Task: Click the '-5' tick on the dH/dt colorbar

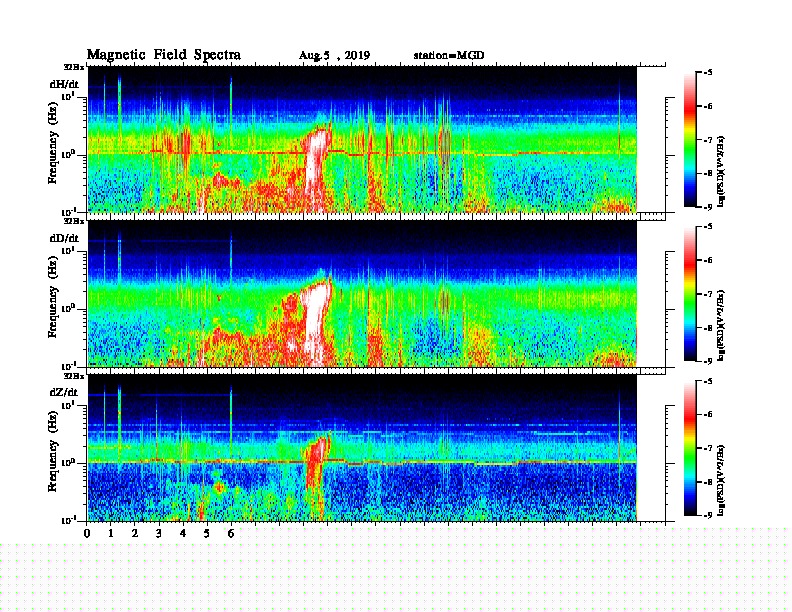Action: [708, 73]
